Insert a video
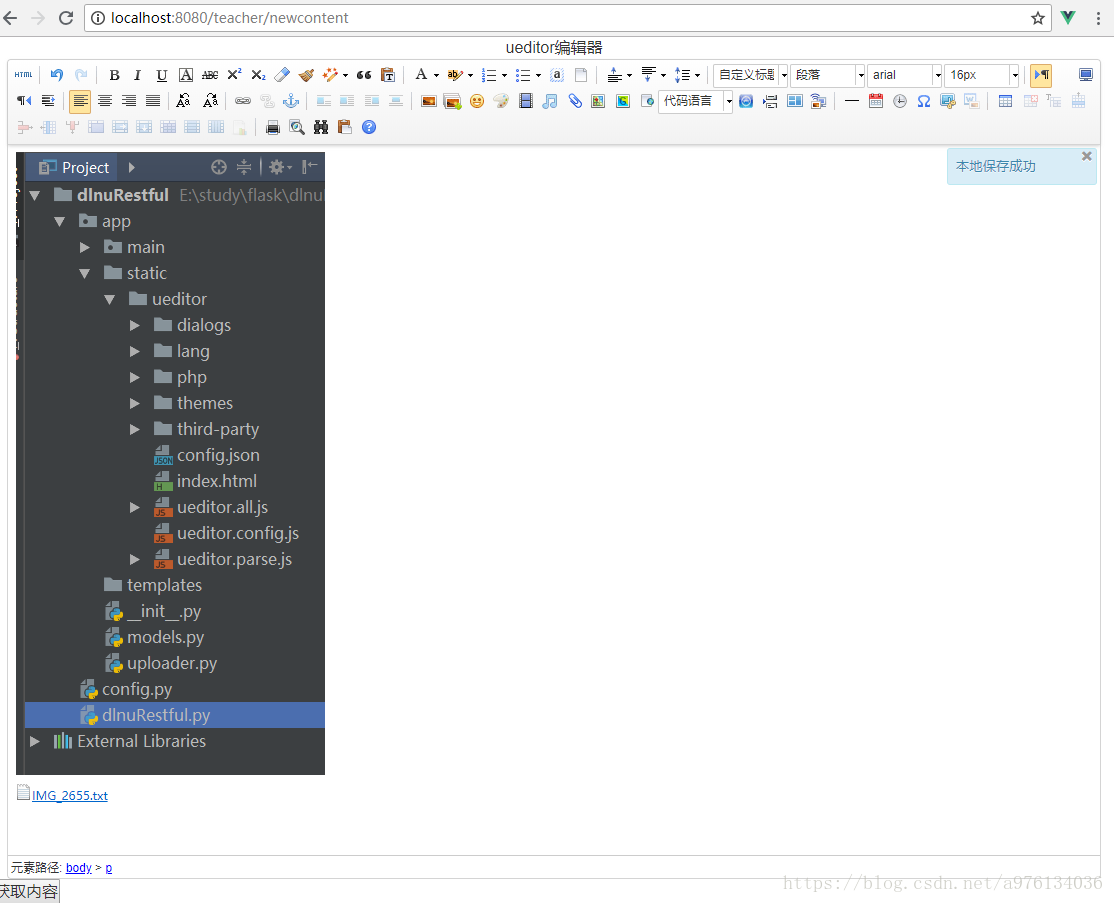The width and height of the screenshot is (1114, 903). (526, 101)
